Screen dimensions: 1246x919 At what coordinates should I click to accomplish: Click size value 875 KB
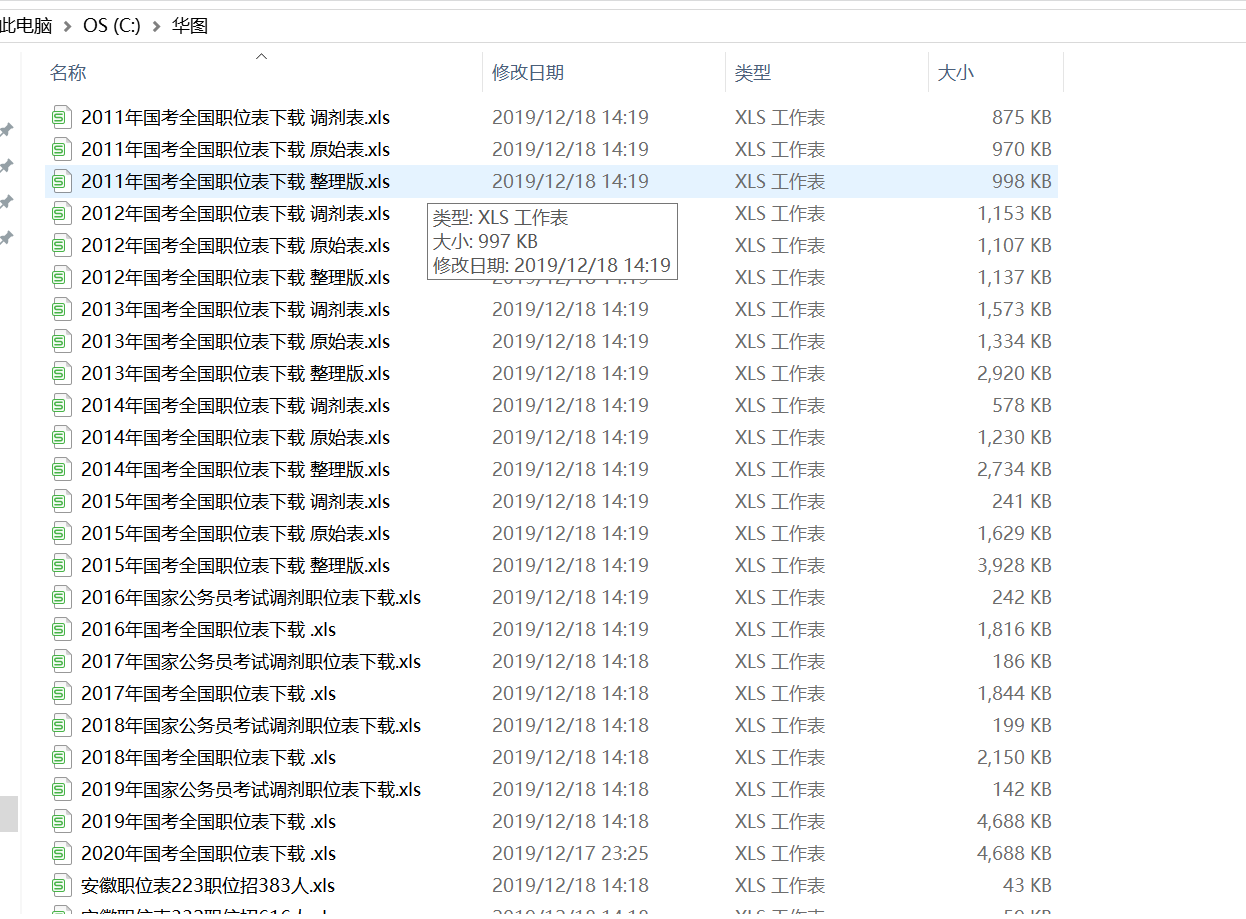1022,117
